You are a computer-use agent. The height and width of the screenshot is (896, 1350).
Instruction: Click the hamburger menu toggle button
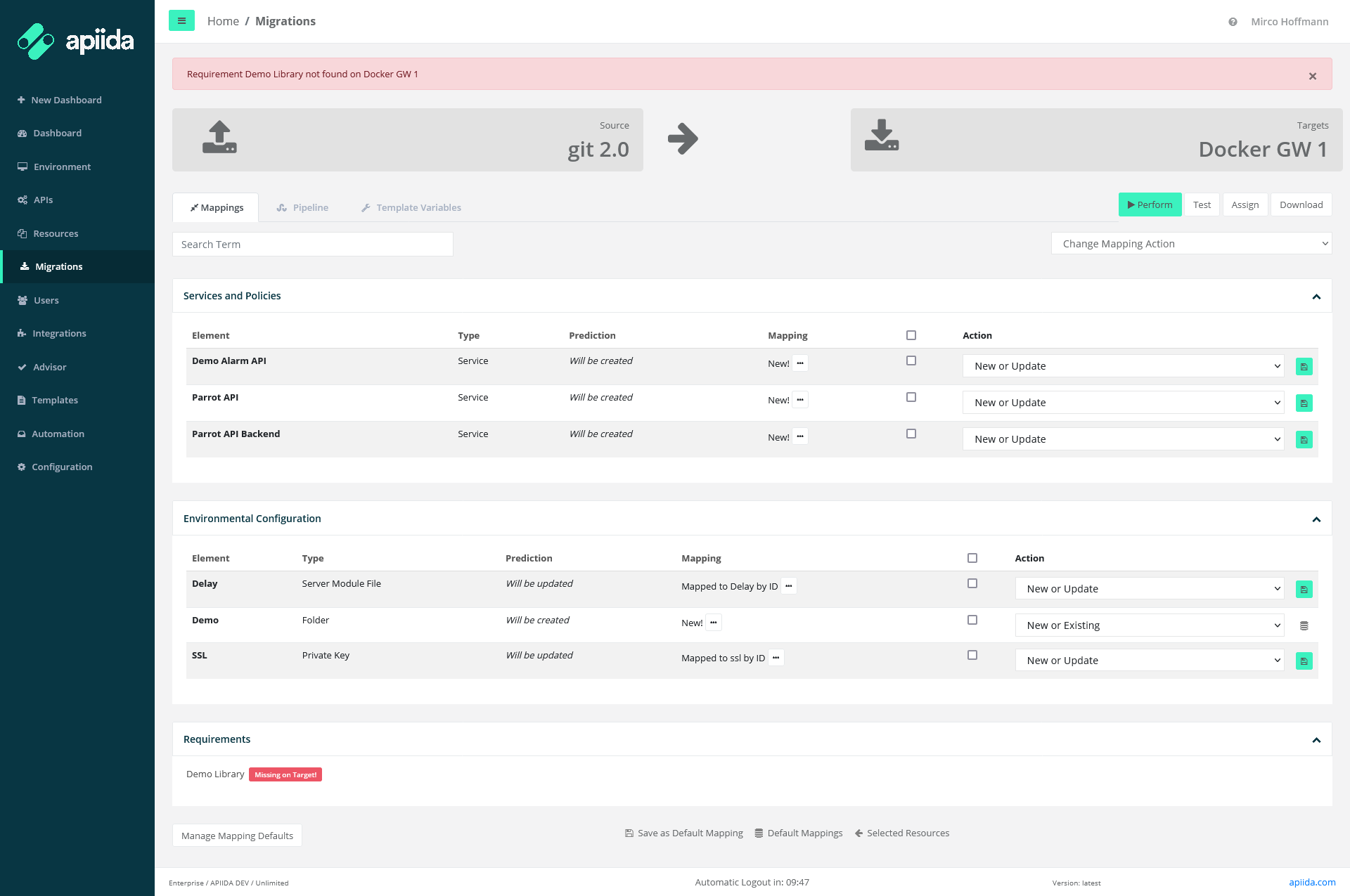(x=181, y=21)
